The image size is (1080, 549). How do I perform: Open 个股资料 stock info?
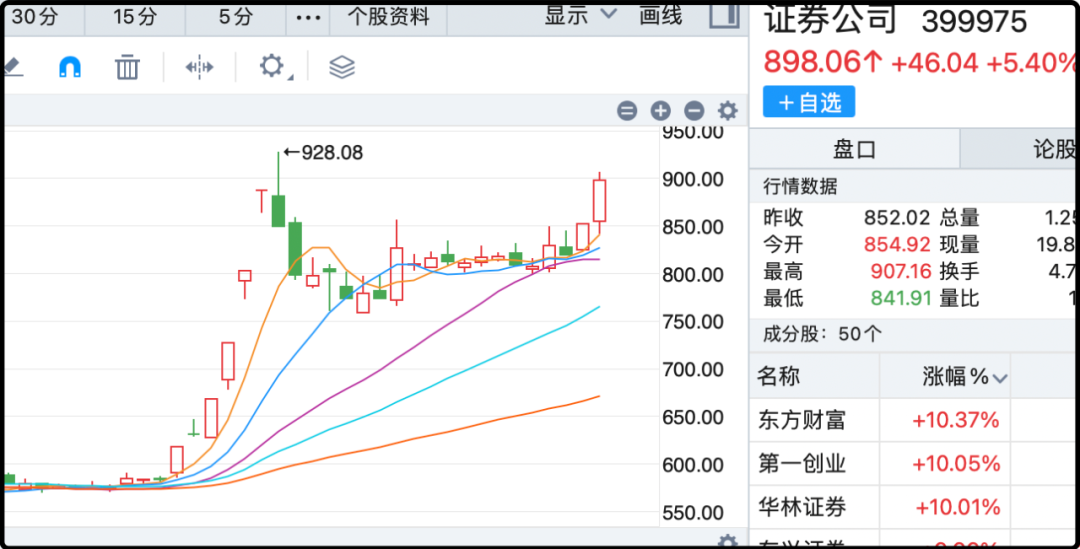(x=388, y=17)
